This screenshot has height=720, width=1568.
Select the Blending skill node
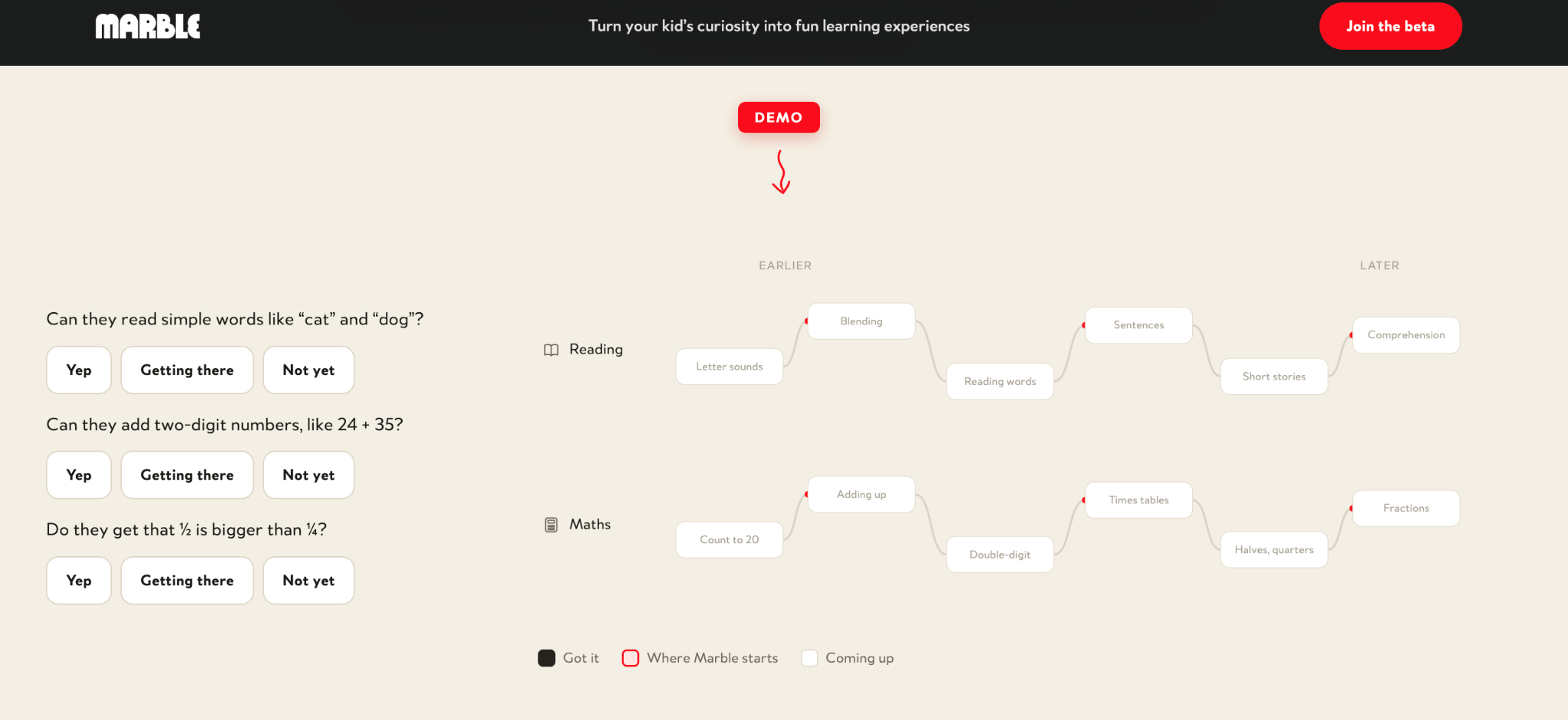(861, 321)
